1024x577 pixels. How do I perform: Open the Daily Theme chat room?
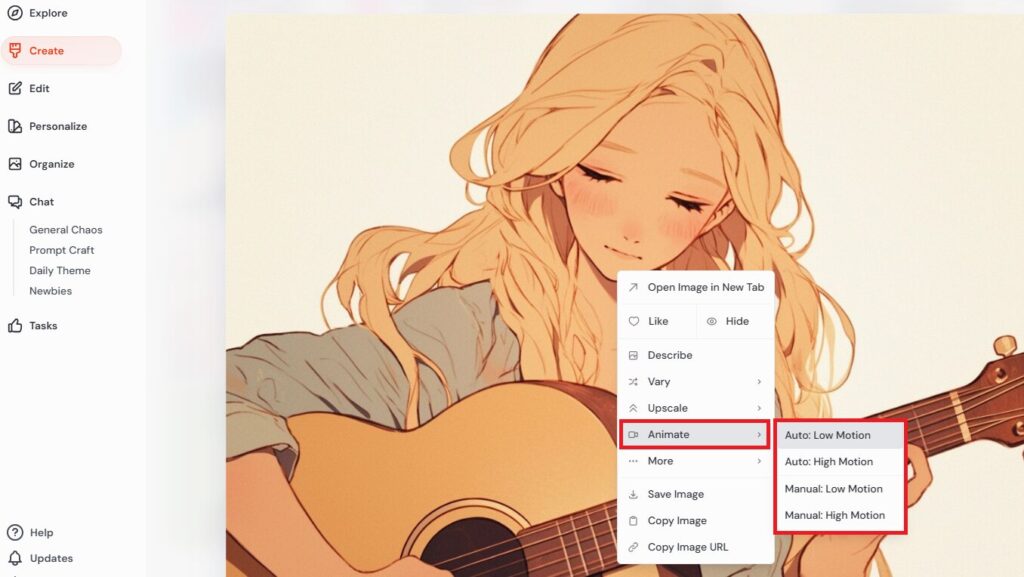point(59,270)
